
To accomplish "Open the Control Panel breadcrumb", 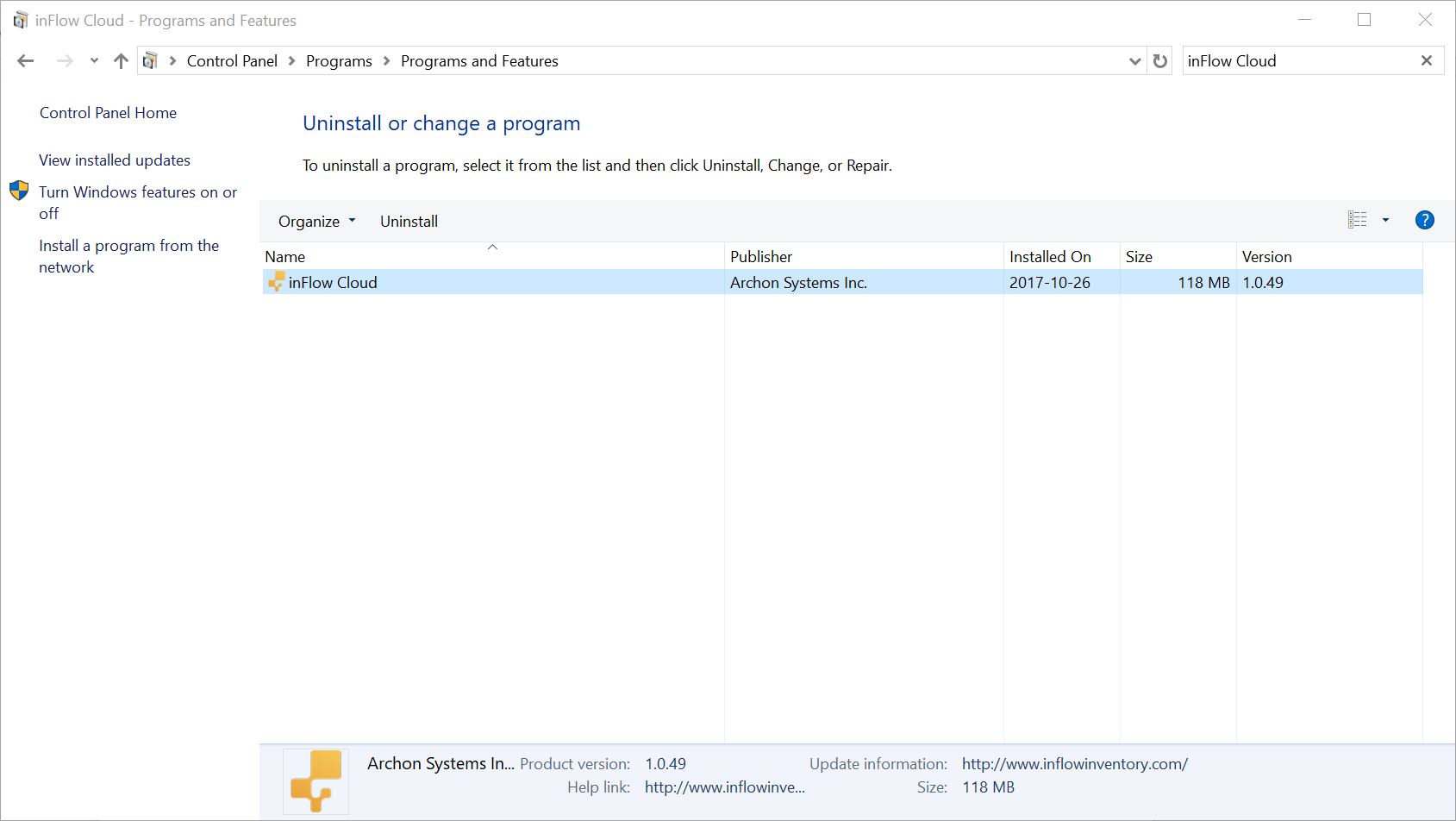I will (x=232, y=61).
